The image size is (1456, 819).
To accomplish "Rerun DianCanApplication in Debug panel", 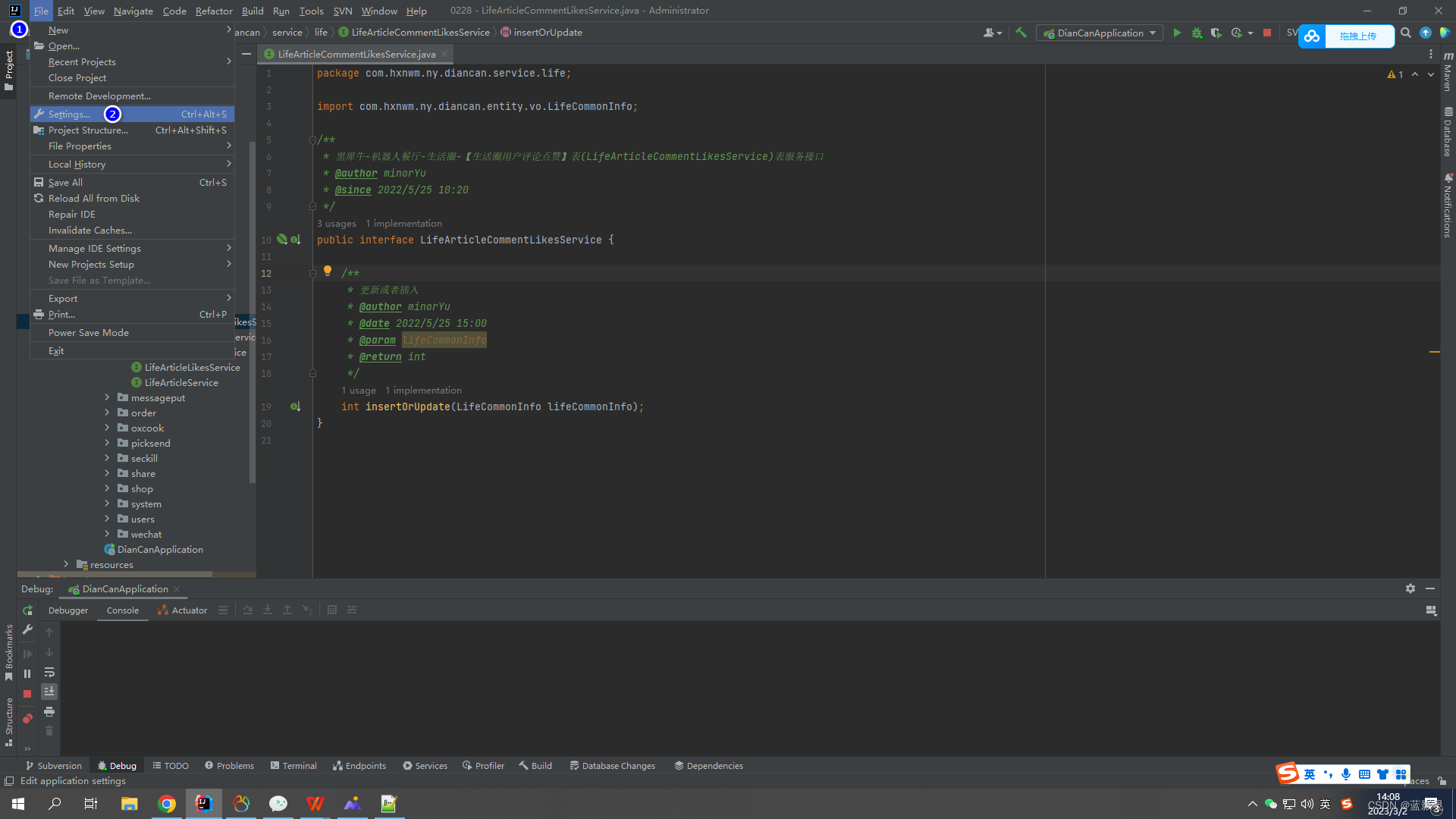I will 27,610.
